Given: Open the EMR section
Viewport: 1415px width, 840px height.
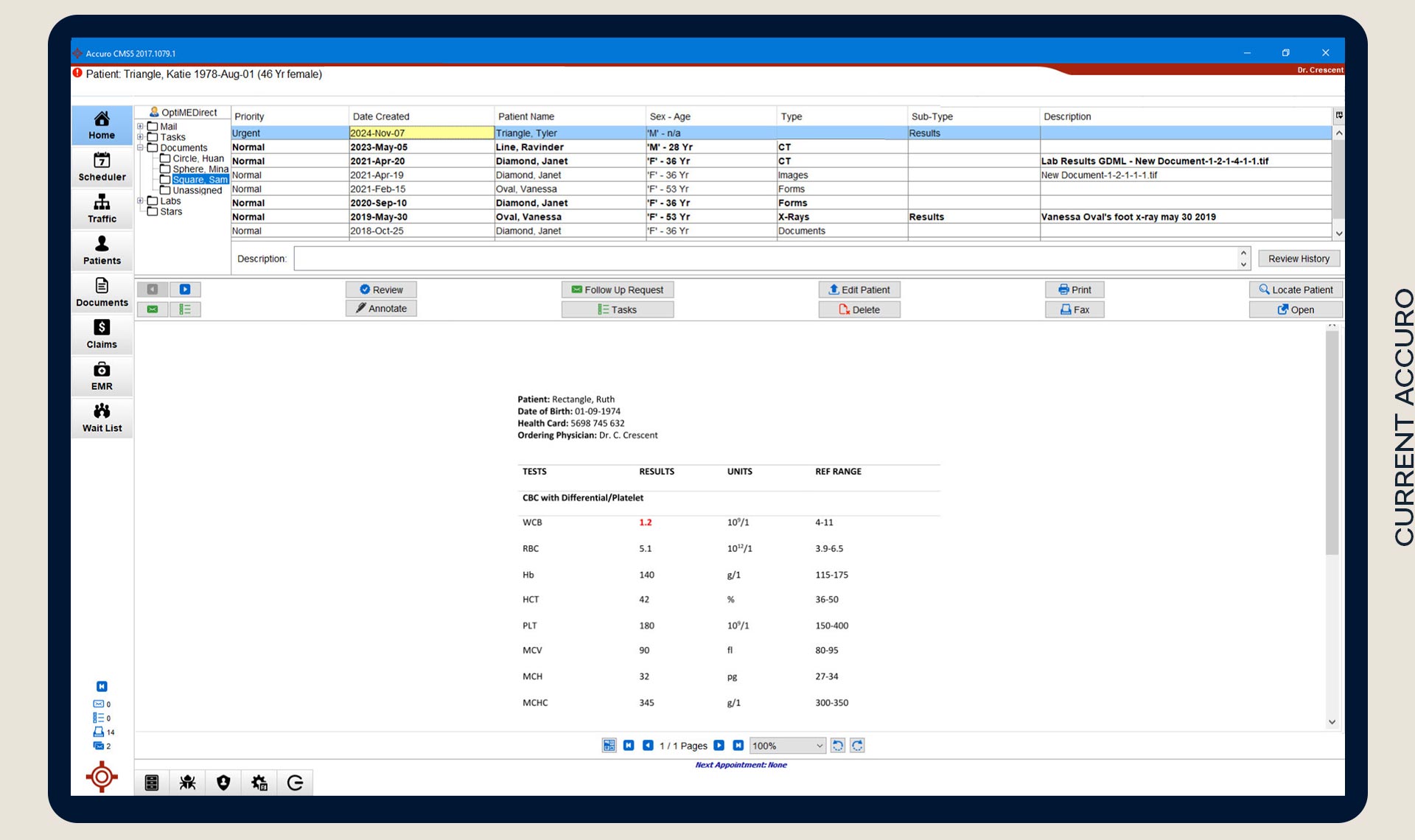Looking at the screenshot, I should click(x=102, y=376).
